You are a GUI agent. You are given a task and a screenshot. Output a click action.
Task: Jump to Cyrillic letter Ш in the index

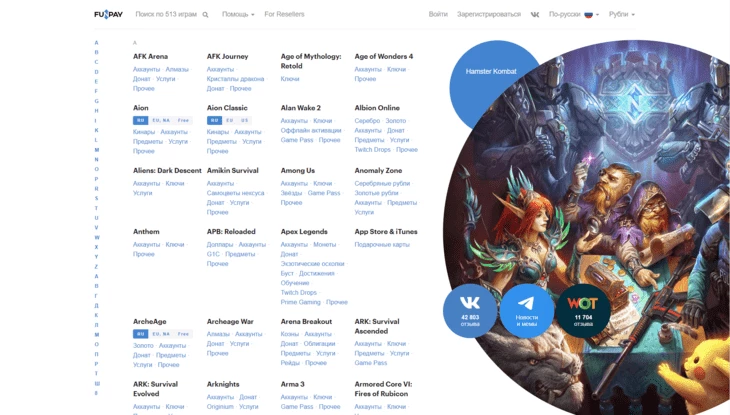pyautogui.click(x=97, y=383)
